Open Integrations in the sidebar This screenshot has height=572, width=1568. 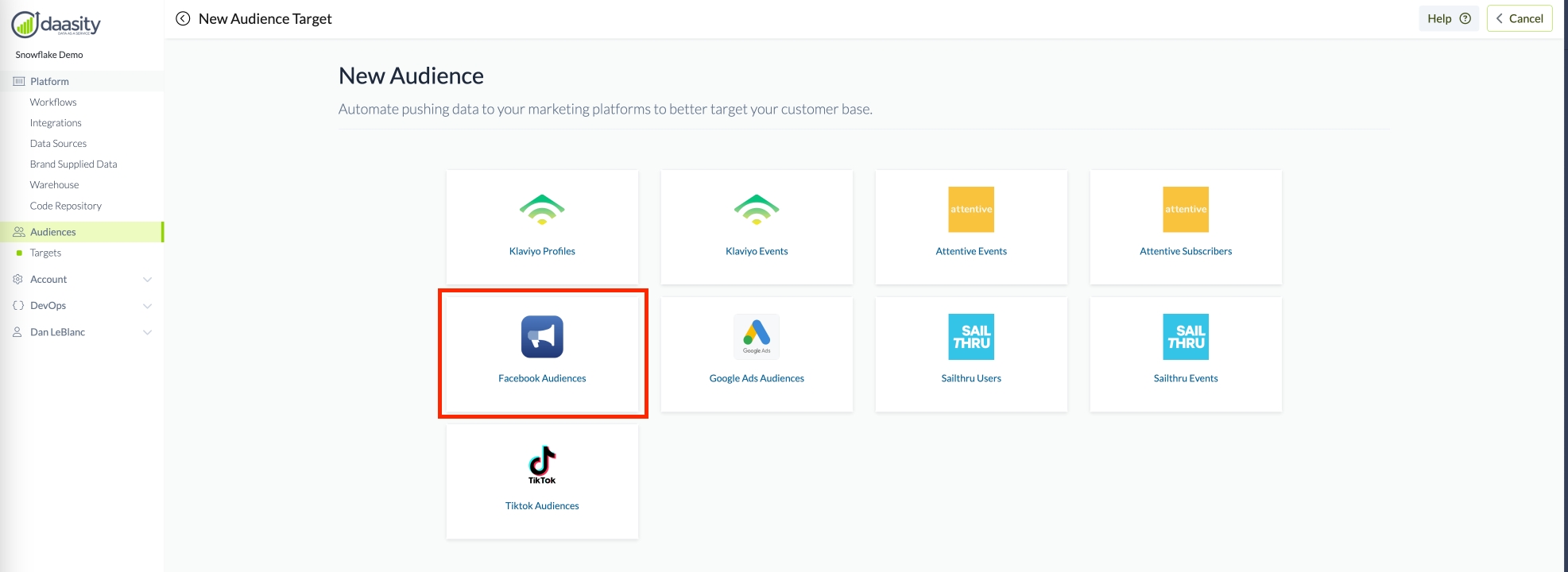[56, 122]
